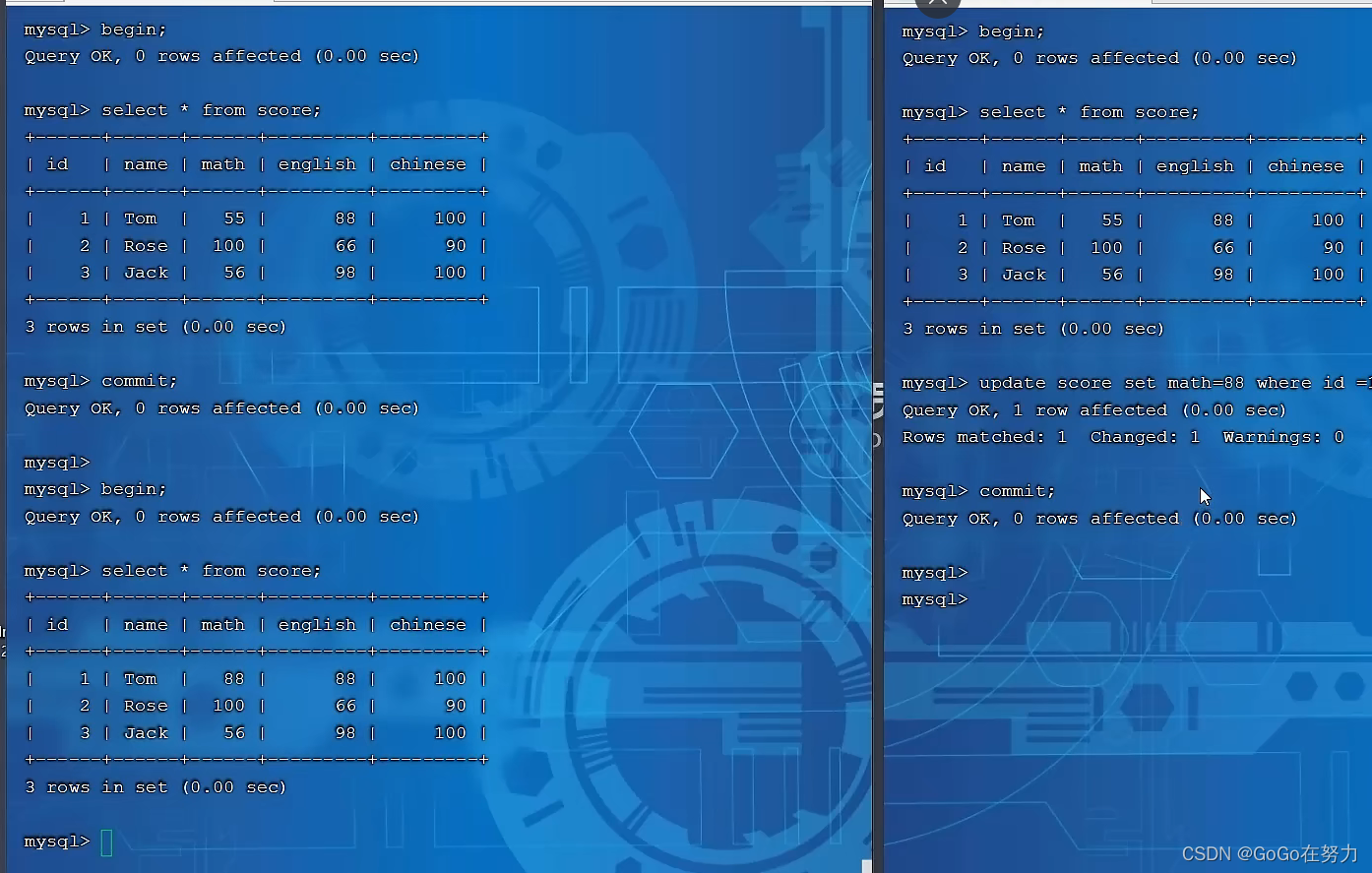Click Tom's updated math value 88 in left terminal

[x=234, y=679]
